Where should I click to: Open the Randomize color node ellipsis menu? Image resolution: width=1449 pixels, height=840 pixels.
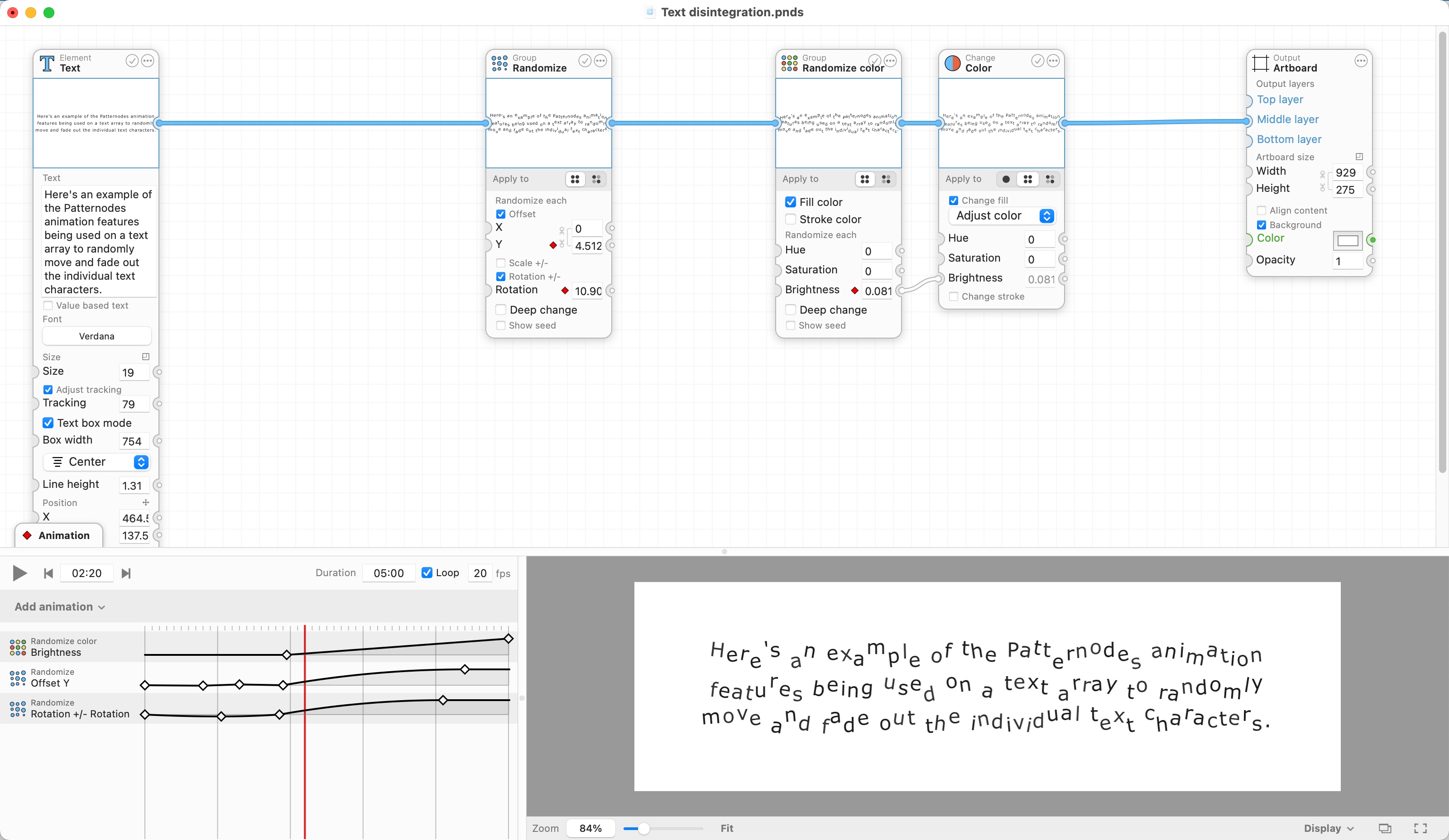point(890,61)
